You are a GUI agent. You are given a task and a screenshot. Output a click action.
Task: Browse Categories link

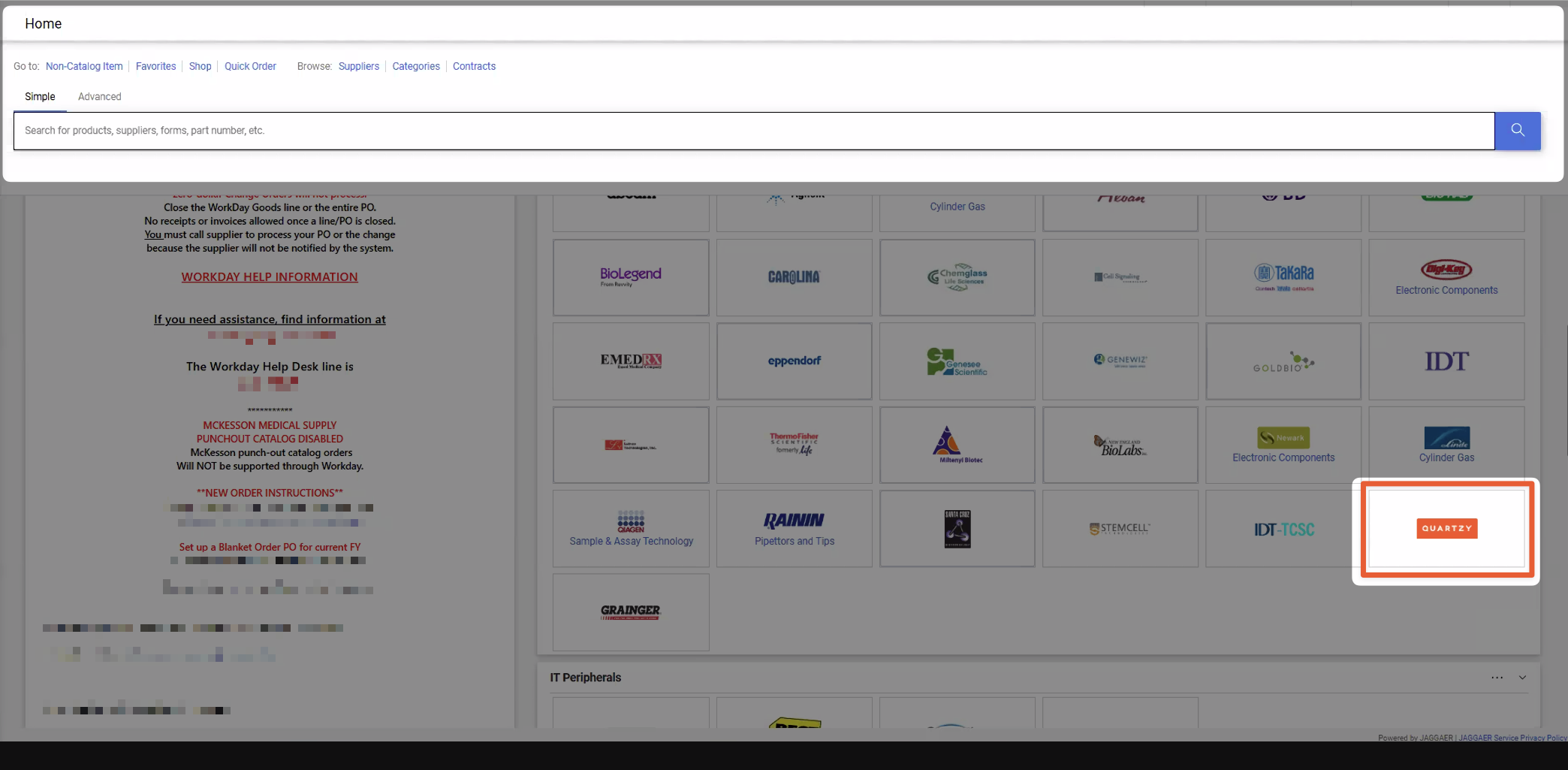click(x=416, y=66)
